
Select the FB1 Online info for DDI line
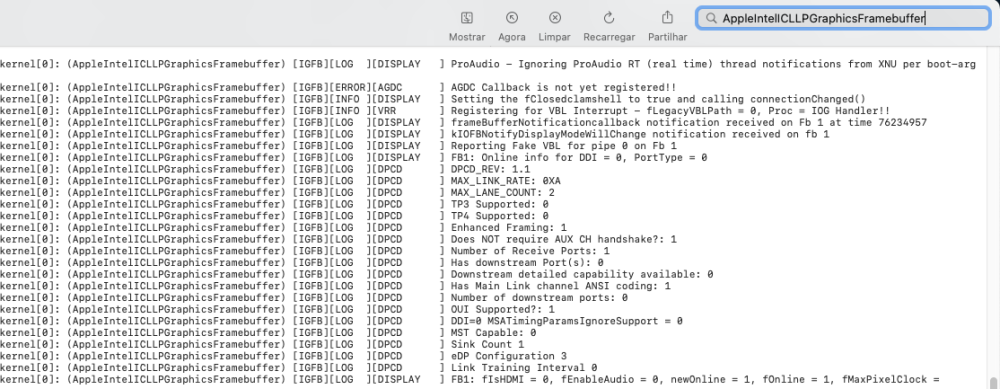tap(354, 158)
